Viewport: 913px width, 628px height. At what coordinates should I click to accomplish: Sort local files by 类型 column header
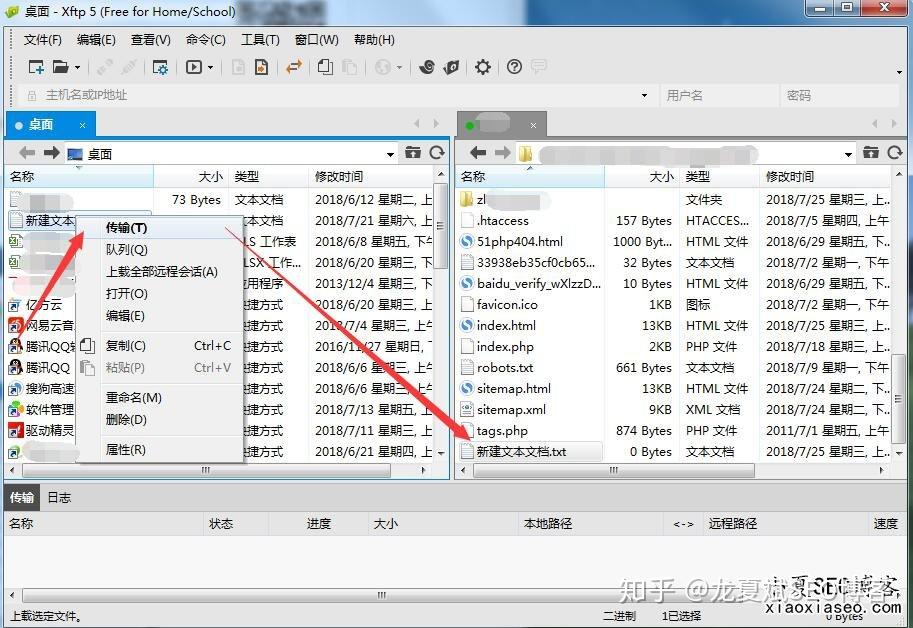click(x=269, y=176)
